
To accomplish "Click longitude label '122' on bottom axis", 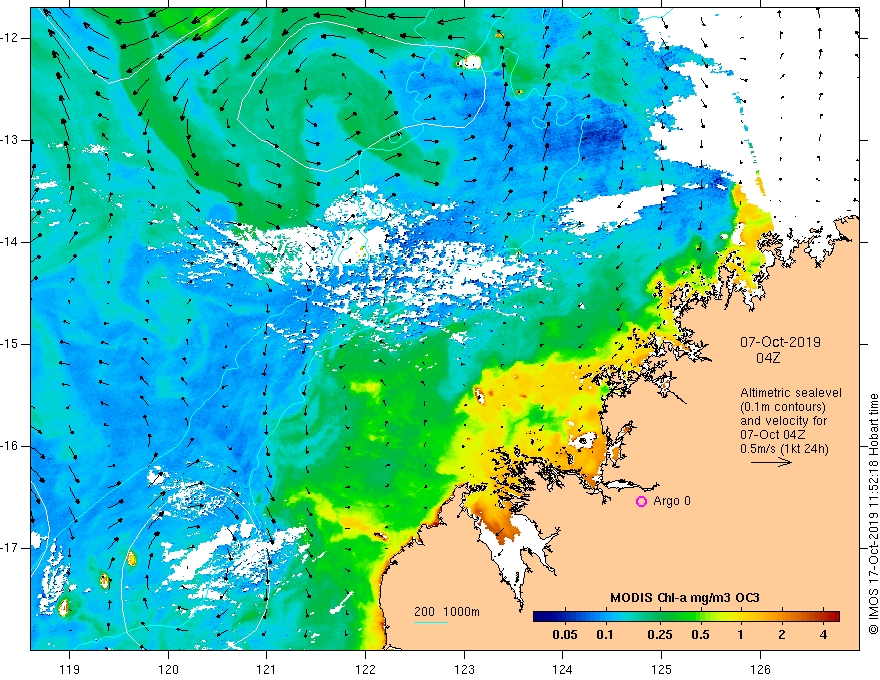I will [365, 669].
